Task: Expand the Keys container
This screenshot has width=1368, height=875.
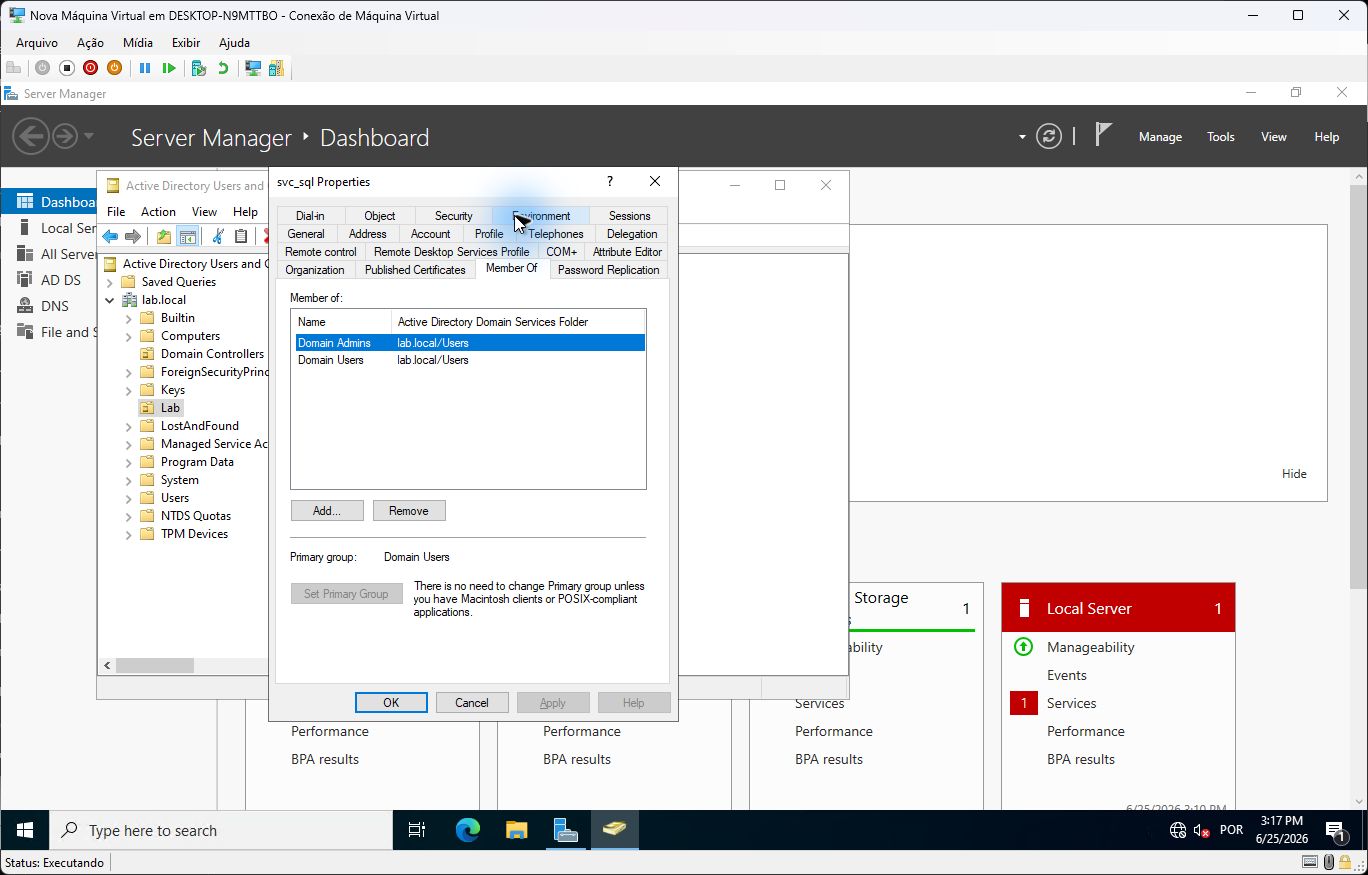Action: [x=128, y=390]
